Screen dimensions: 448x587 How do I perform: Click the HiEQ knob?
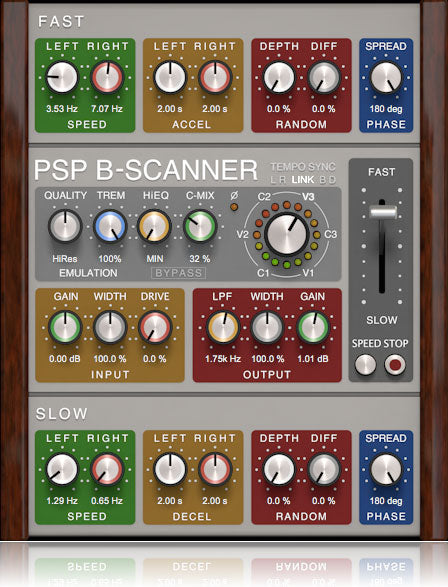[154, 226]
